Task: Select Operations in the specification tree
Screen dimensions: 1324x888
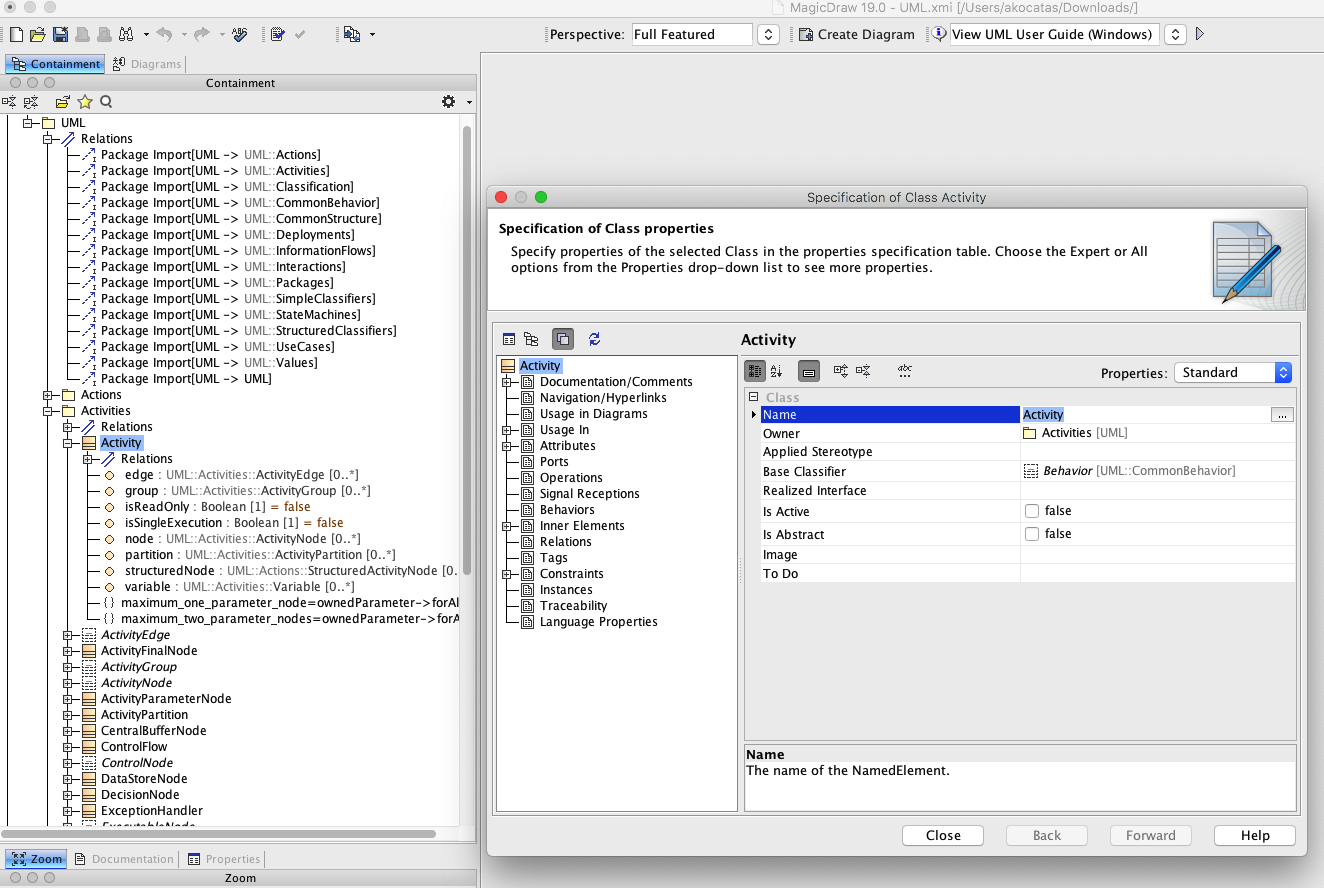Action: pyautogui.click(x=570, y=478)
